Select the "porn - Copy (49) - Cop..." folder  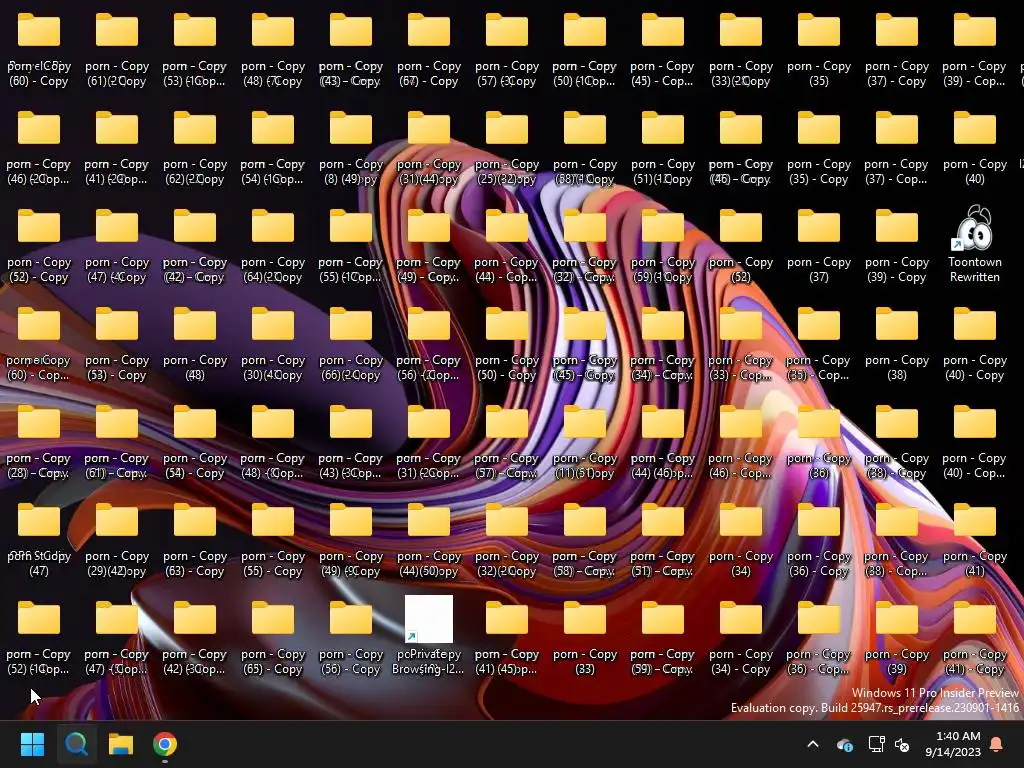pos(428,244)
